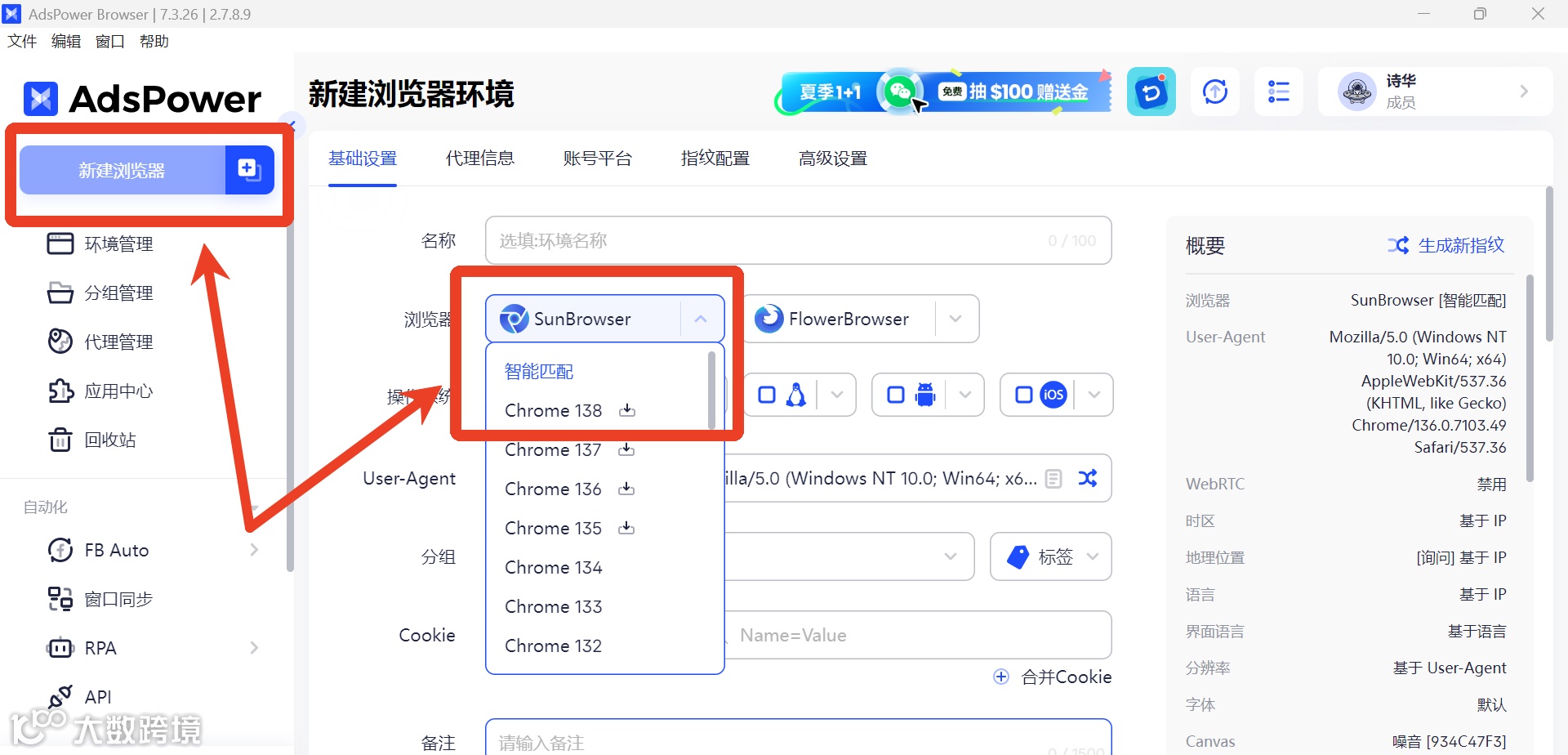Download the Chrome 138 kernel
Screen dimensions: 1568x755
click(x=627, y=410)
